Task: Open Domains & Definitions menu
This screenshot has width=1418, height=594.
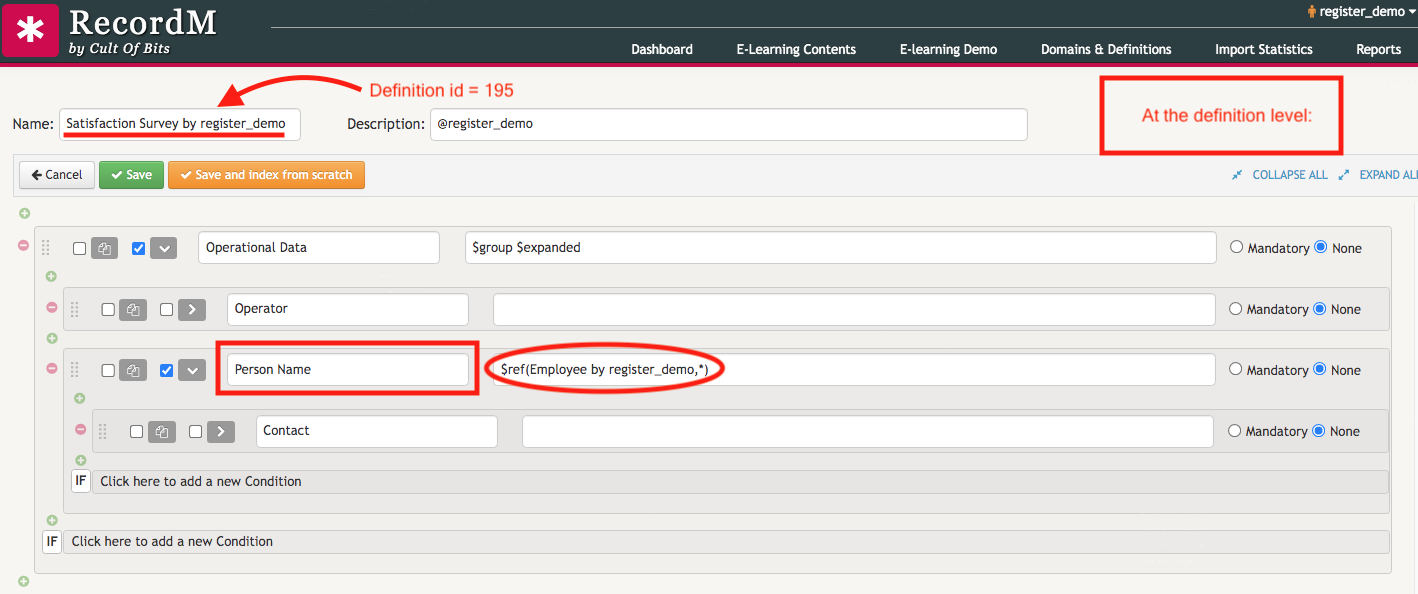Action: tap(1106, 49)
